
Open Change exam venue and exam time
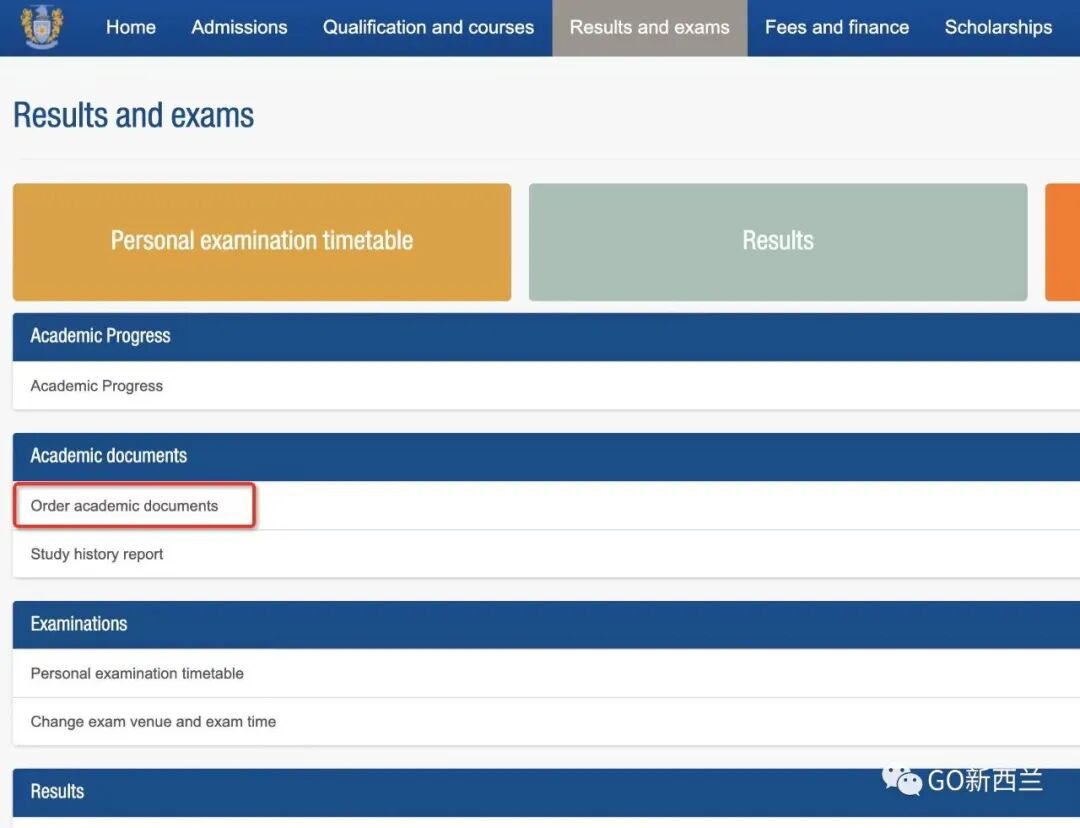pyautogui.click(x=153, y=721)
